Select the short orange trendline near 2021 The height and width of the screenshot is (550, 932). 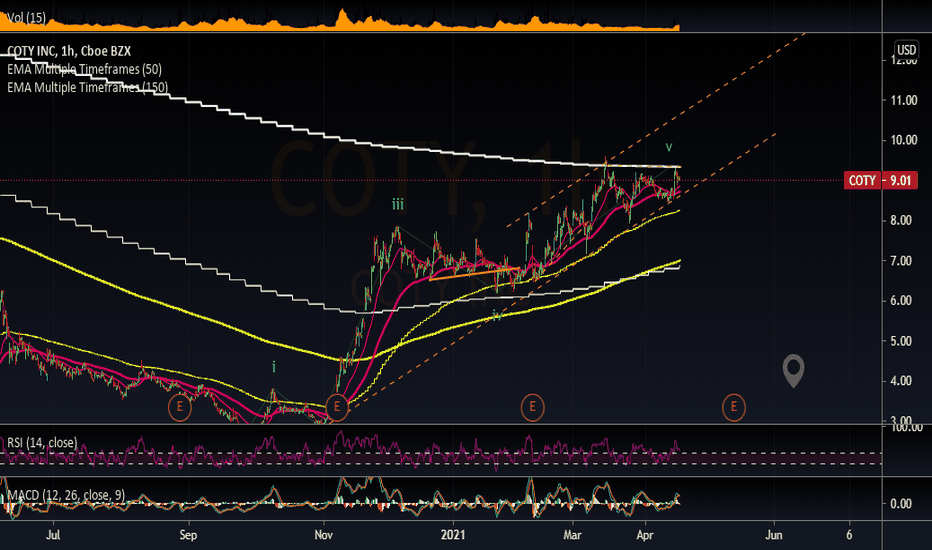(x=474, y=274)
